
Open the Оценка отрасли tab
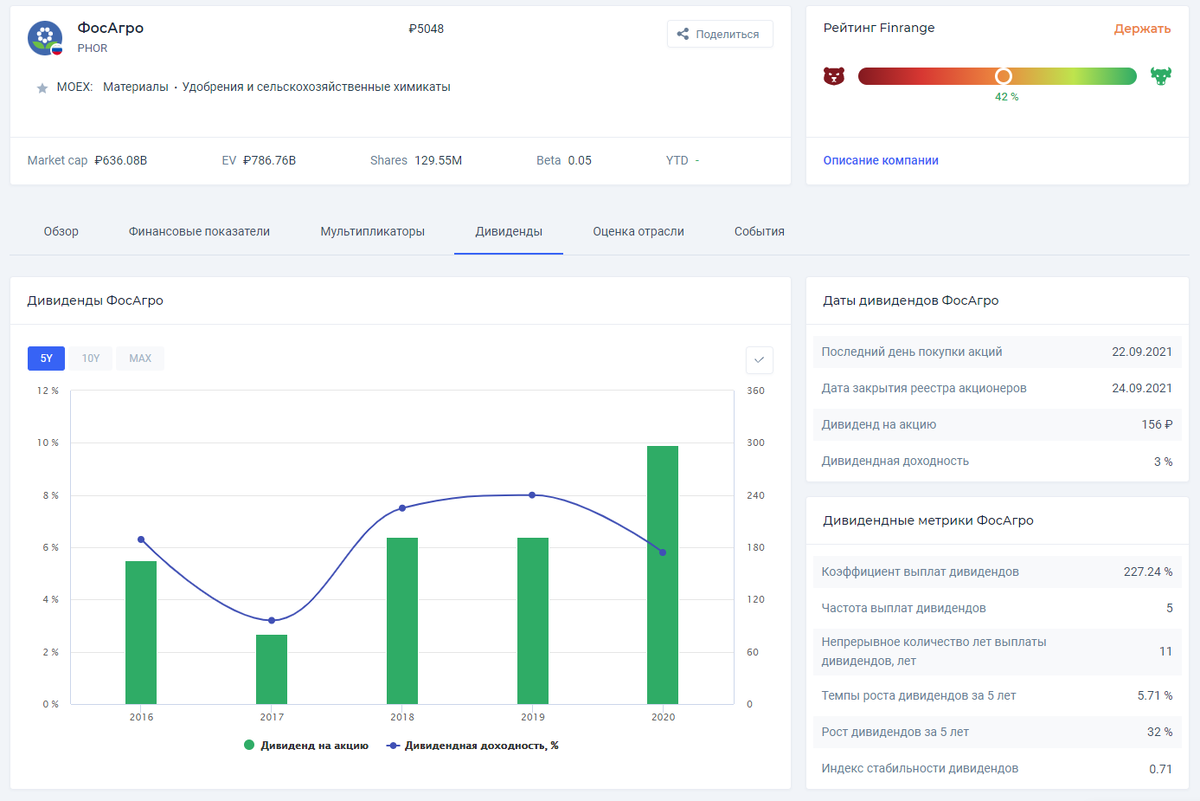[638, 231]
